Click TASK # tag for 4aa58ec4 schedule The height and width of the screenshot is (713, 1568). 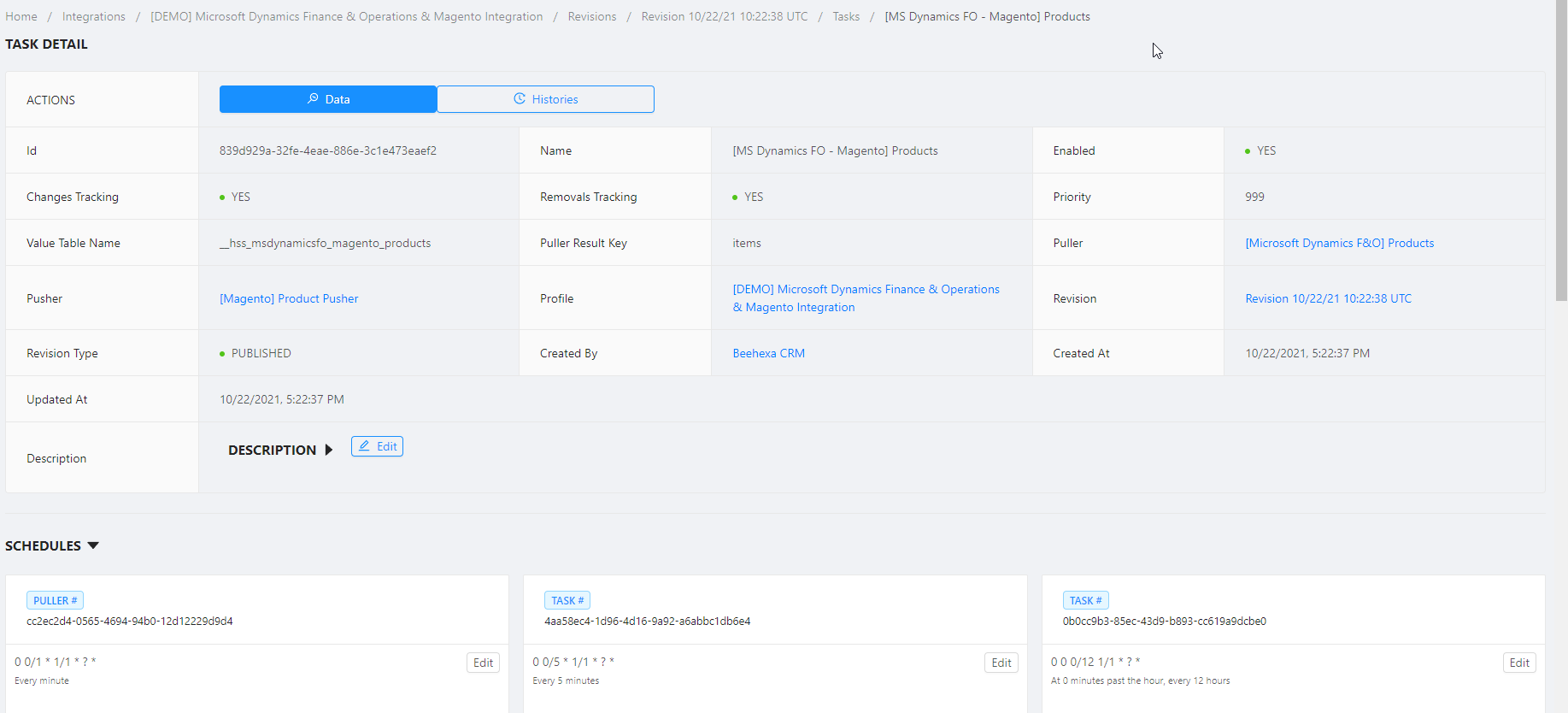(x=567, y=600)
